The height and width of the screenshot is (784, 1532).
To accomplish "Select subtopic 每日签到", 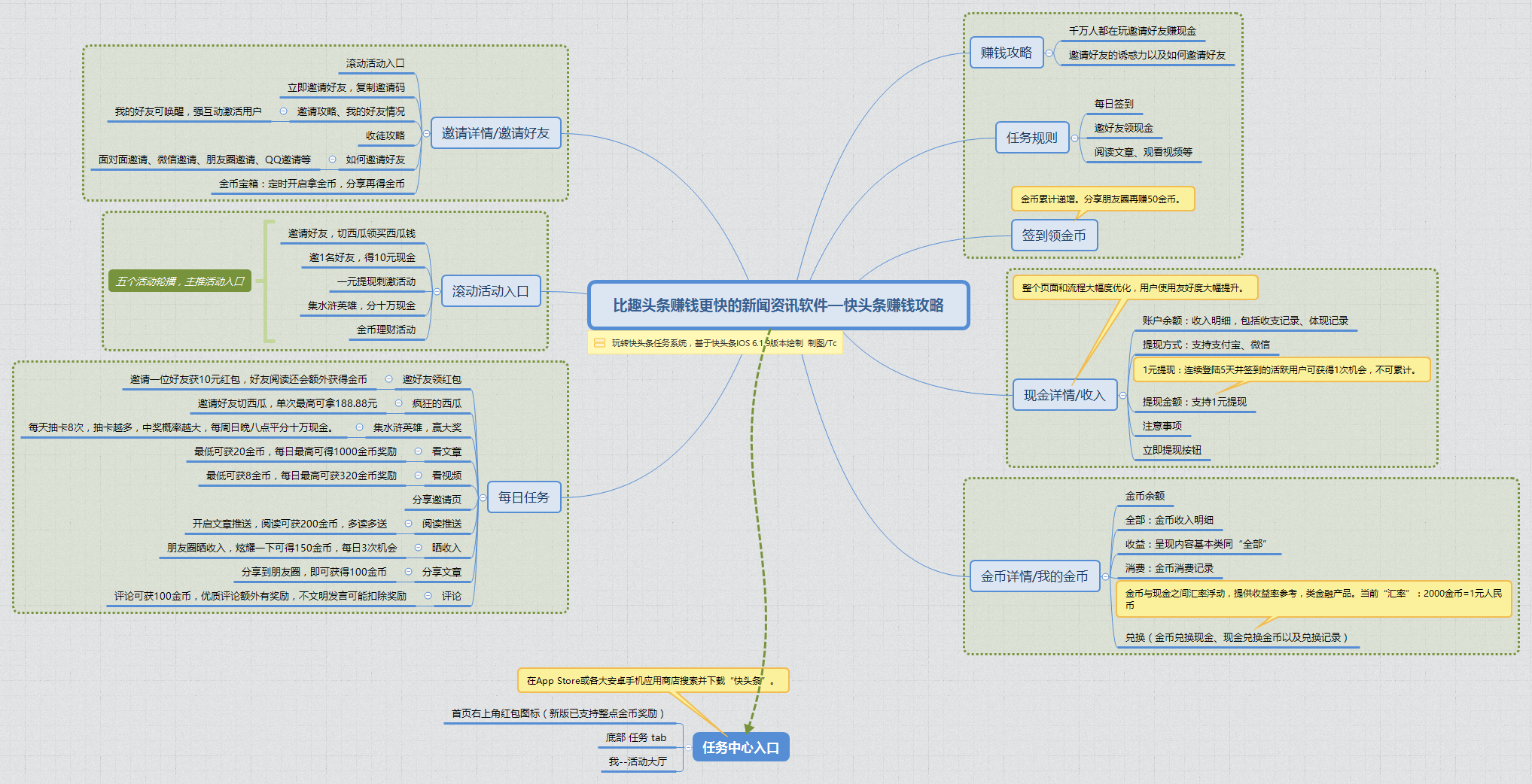I will [1113, 105].
